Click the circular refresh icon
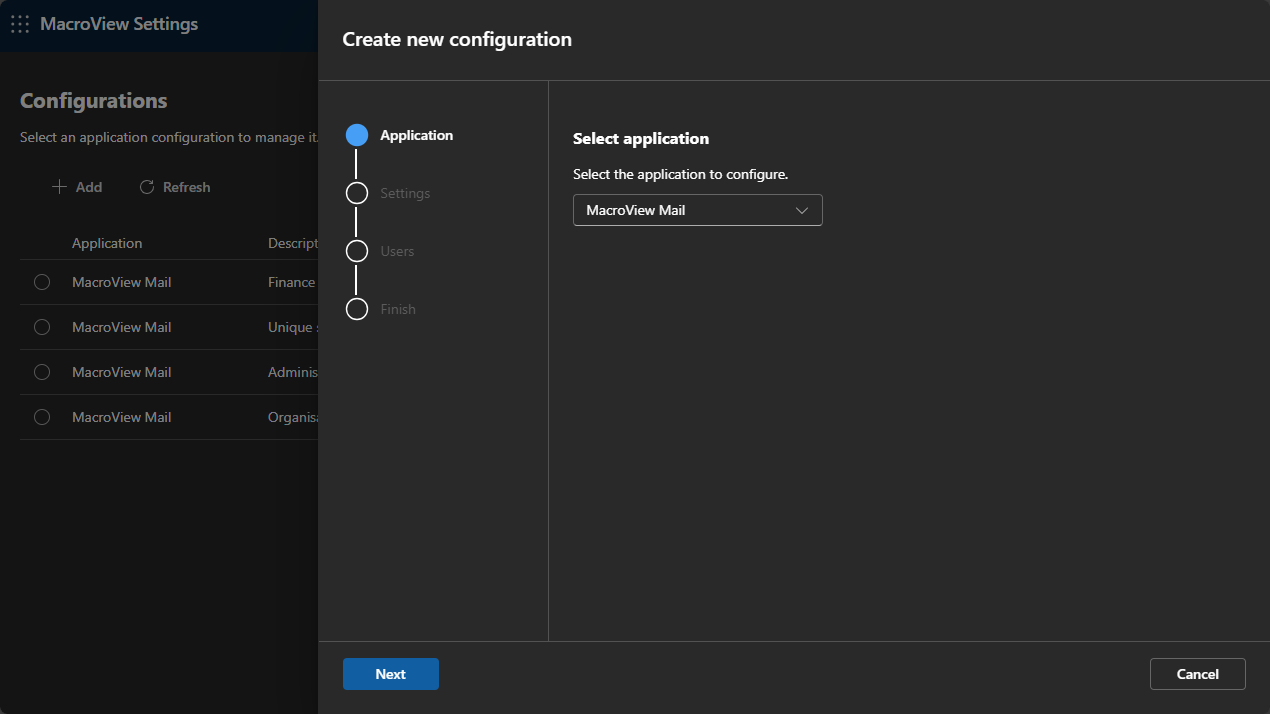 tap(147, 187)
